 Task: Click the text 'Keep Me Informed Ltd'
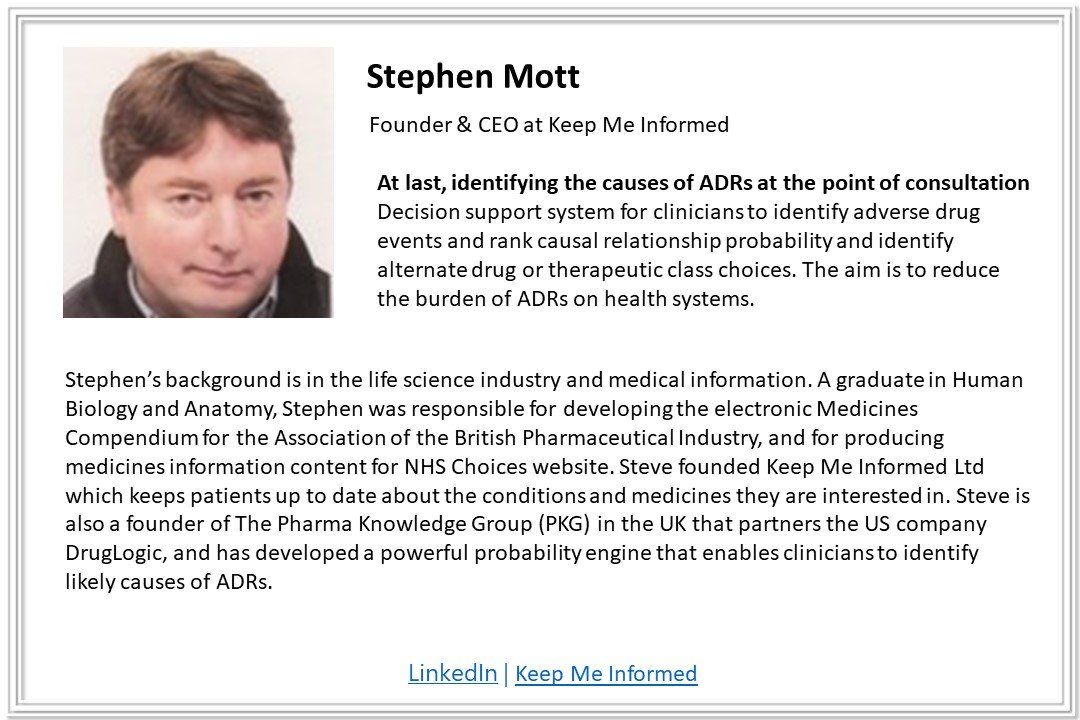(875, 466)
